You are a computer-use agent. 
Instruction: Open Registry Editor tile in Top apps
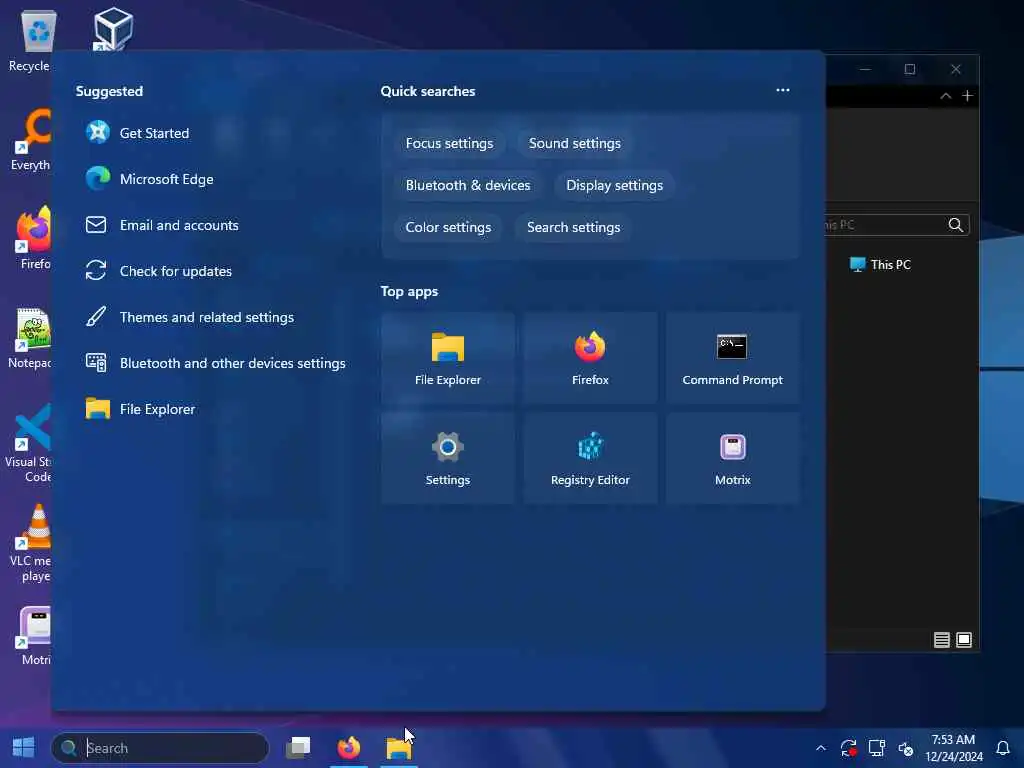pos(590,458)
